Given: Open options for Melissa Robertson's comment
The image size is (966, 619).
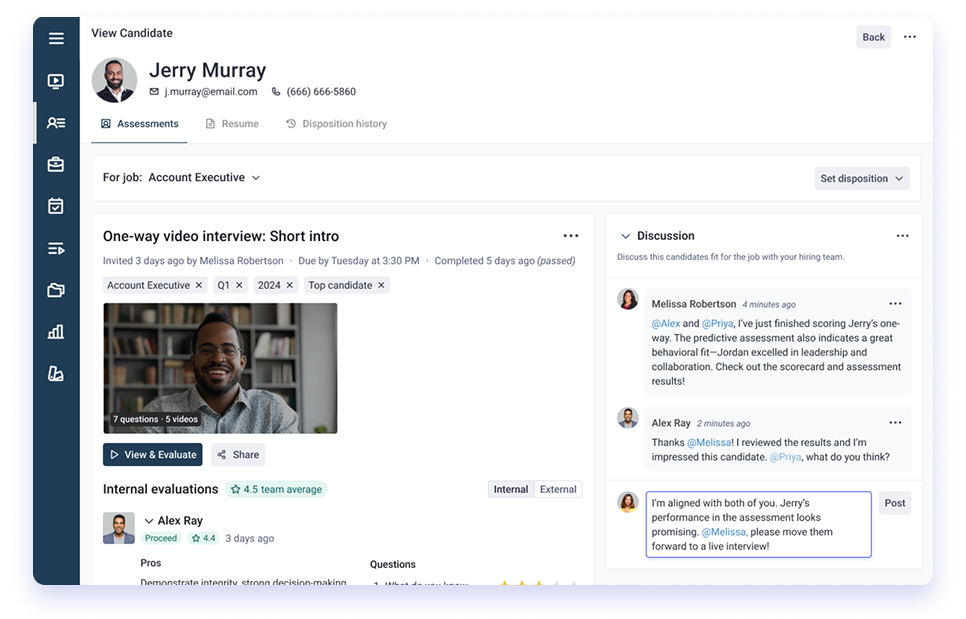Looking at the screenshot, I should point(895,304).
